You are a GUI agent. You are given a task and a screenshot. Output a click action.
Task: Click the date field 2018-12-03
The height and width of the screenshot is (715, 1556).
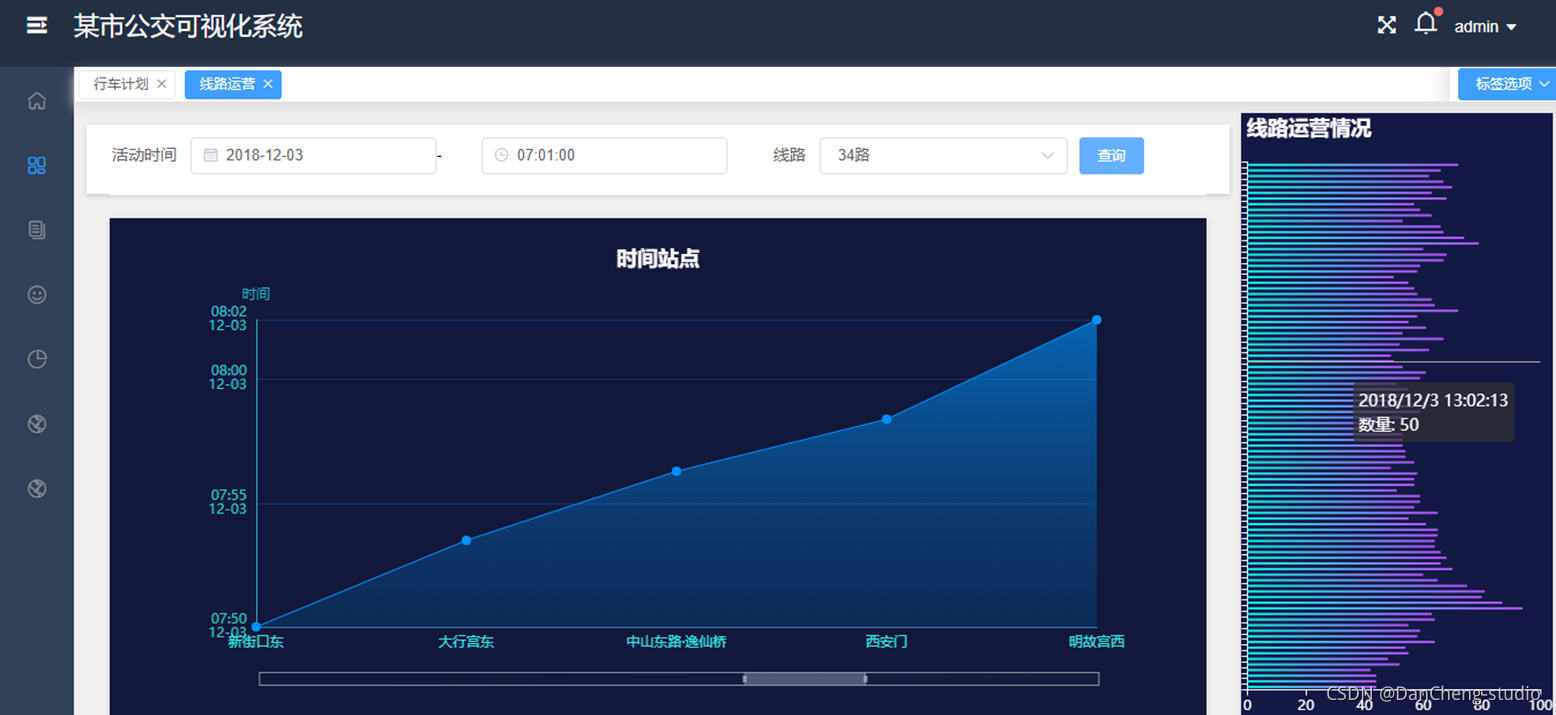coord(313,155)
